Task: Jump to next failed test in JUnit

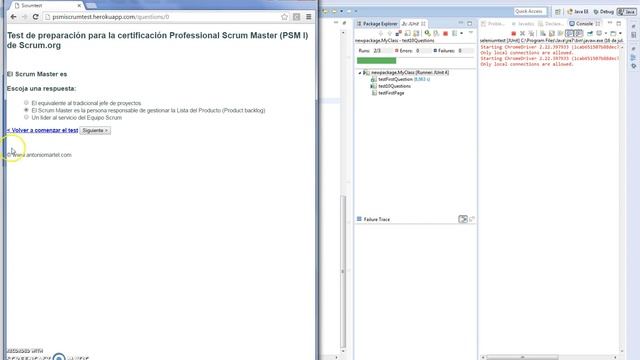Action: click(381, 33)
